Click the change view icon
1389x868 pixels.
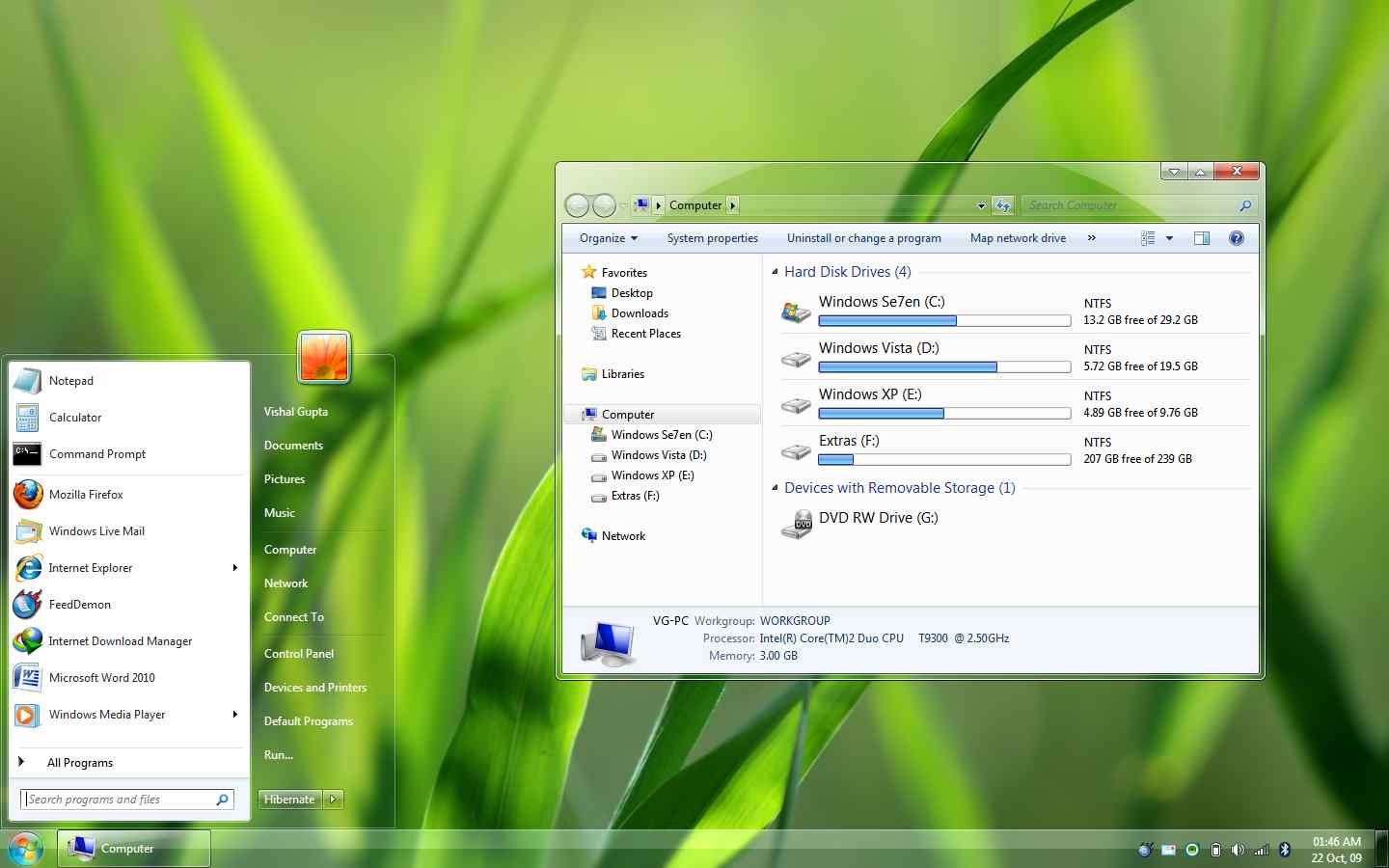(1148, 238)
